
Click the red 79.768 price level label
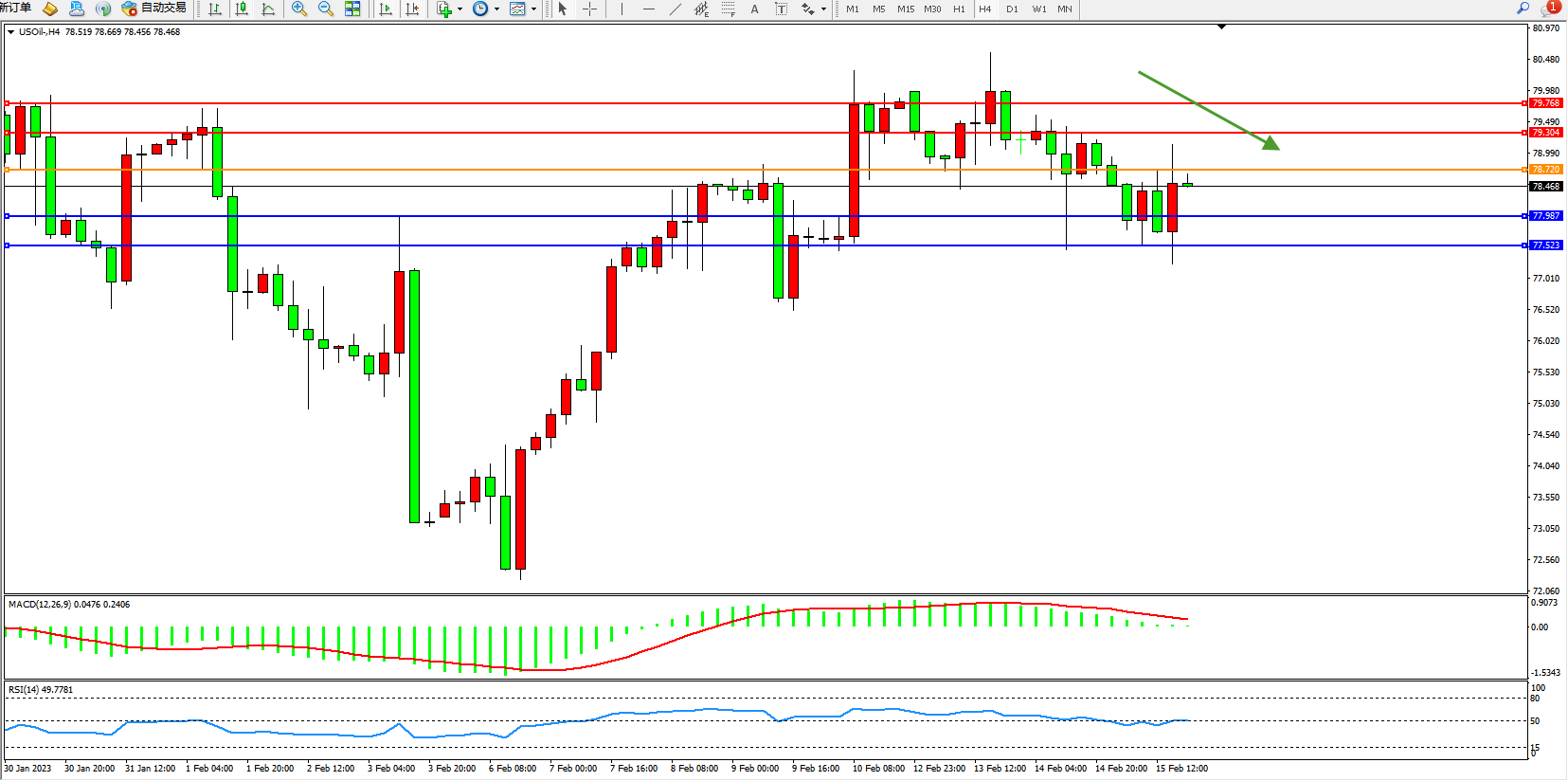click(x=1545, y=103)
